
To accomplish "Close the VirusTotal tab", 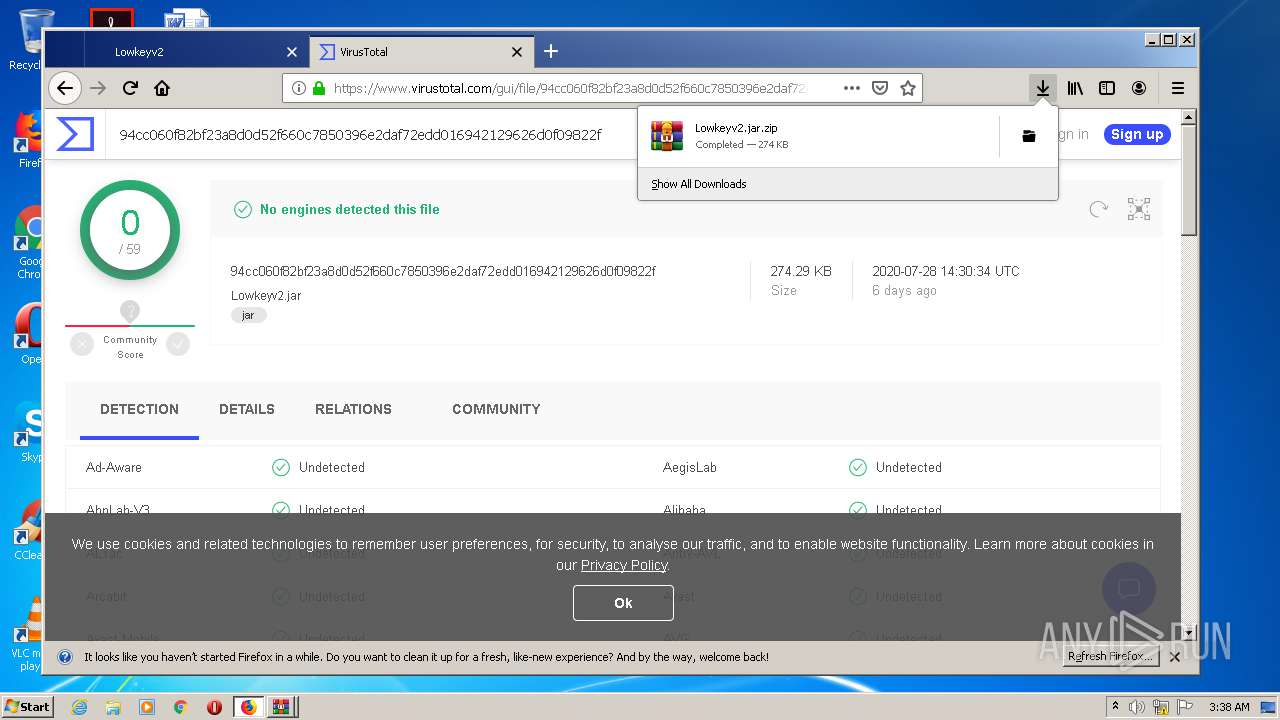I will [517, 52].
